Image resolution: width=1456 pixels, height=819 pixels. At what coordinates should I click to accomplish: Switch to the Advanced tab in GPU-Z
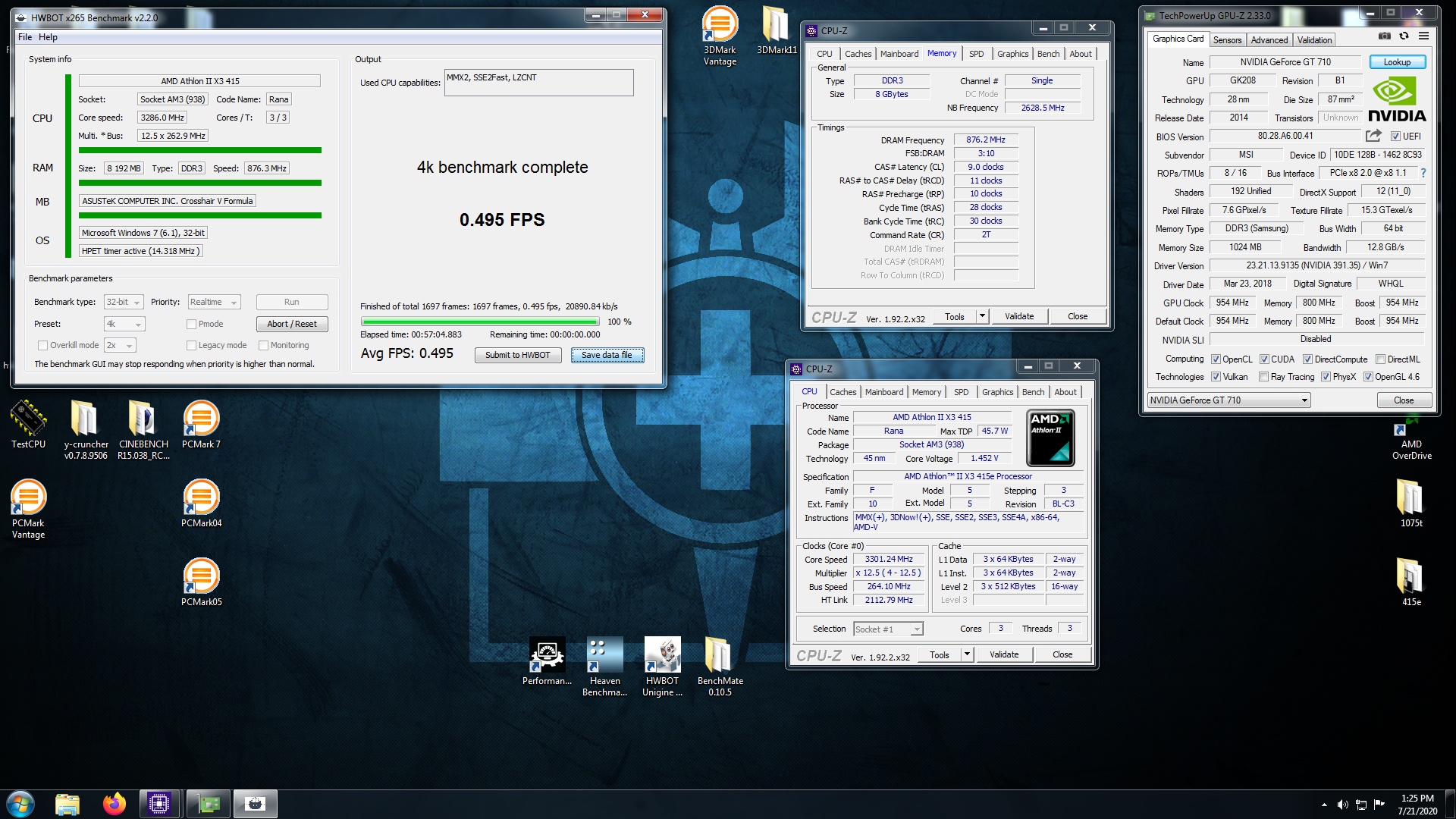coord(1269,40)
